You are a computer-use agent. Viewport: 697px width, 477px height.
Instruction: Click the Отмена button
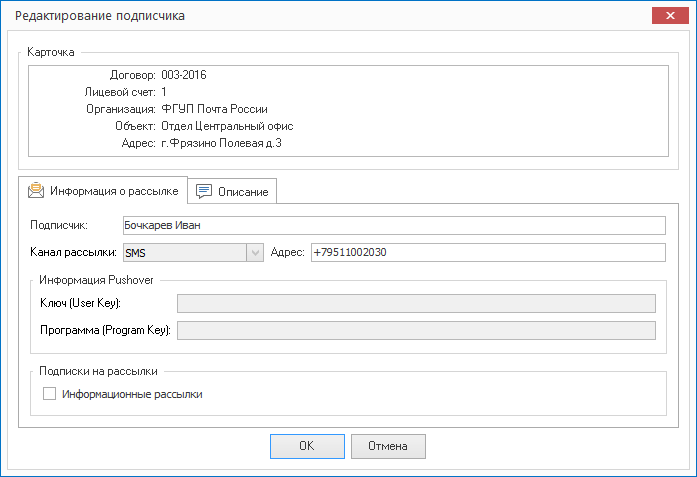tap(388, 446)
